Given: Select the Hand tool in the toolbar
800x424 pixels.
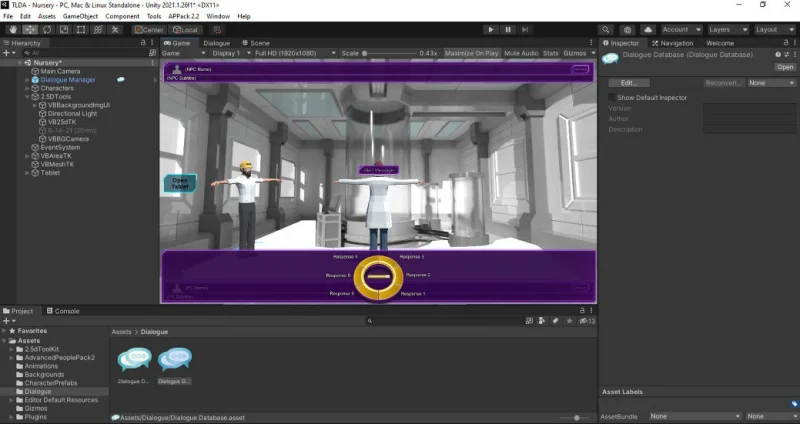Looking at the screenshot, I should point(12,30).
